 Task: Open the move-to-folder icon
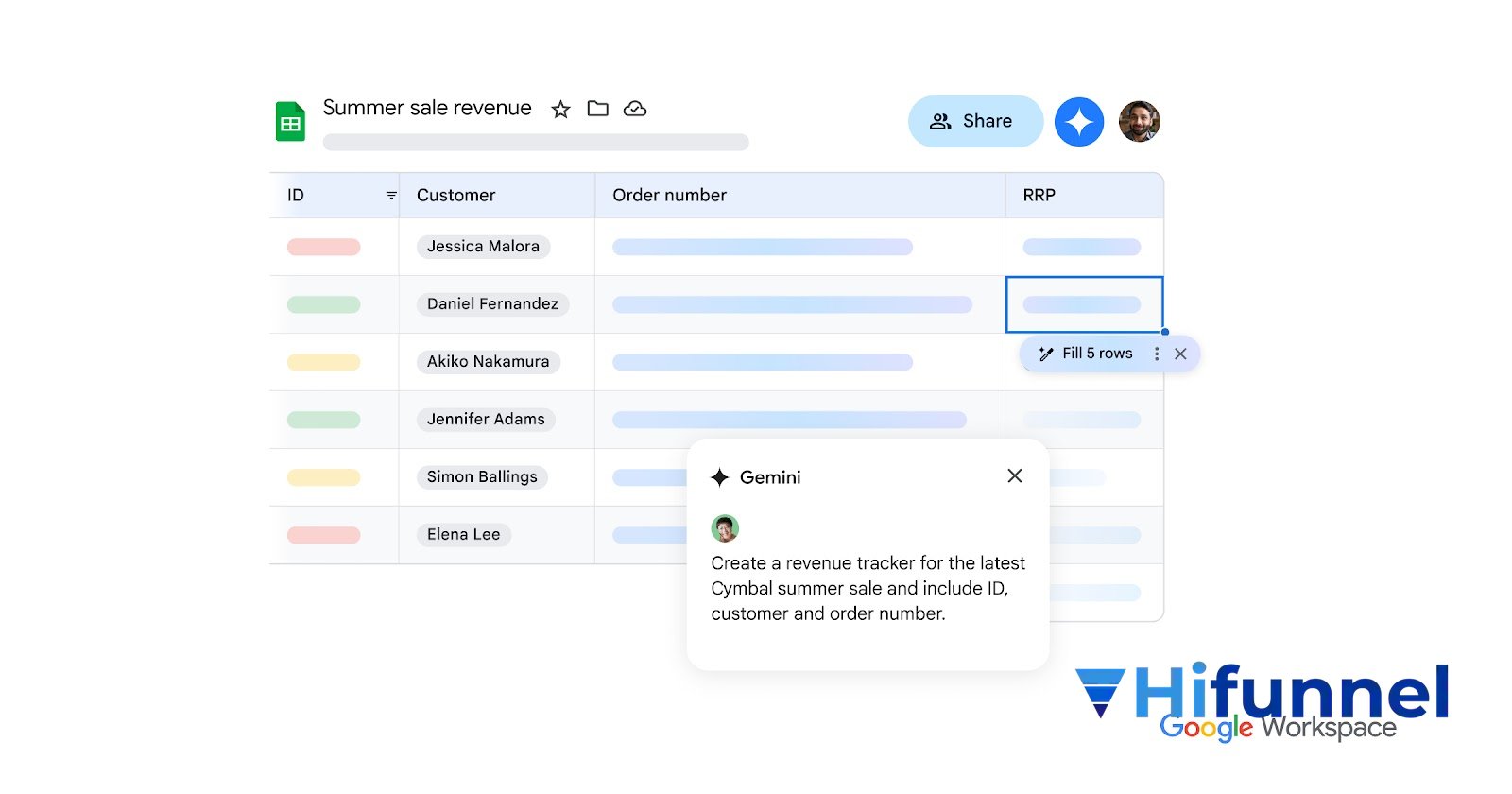(x=597, y=109)
